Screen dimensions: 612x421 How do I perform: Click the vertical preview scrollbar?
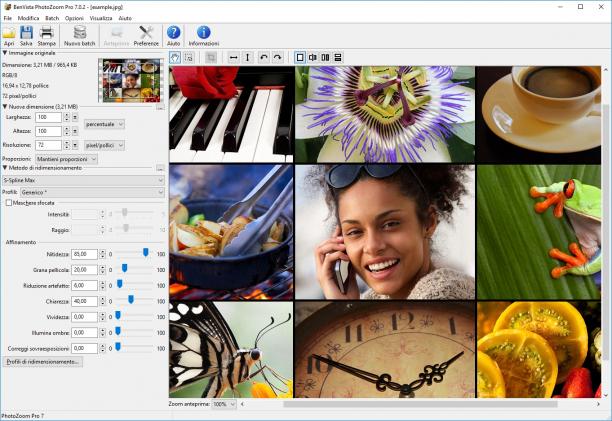tap(606, 232)
